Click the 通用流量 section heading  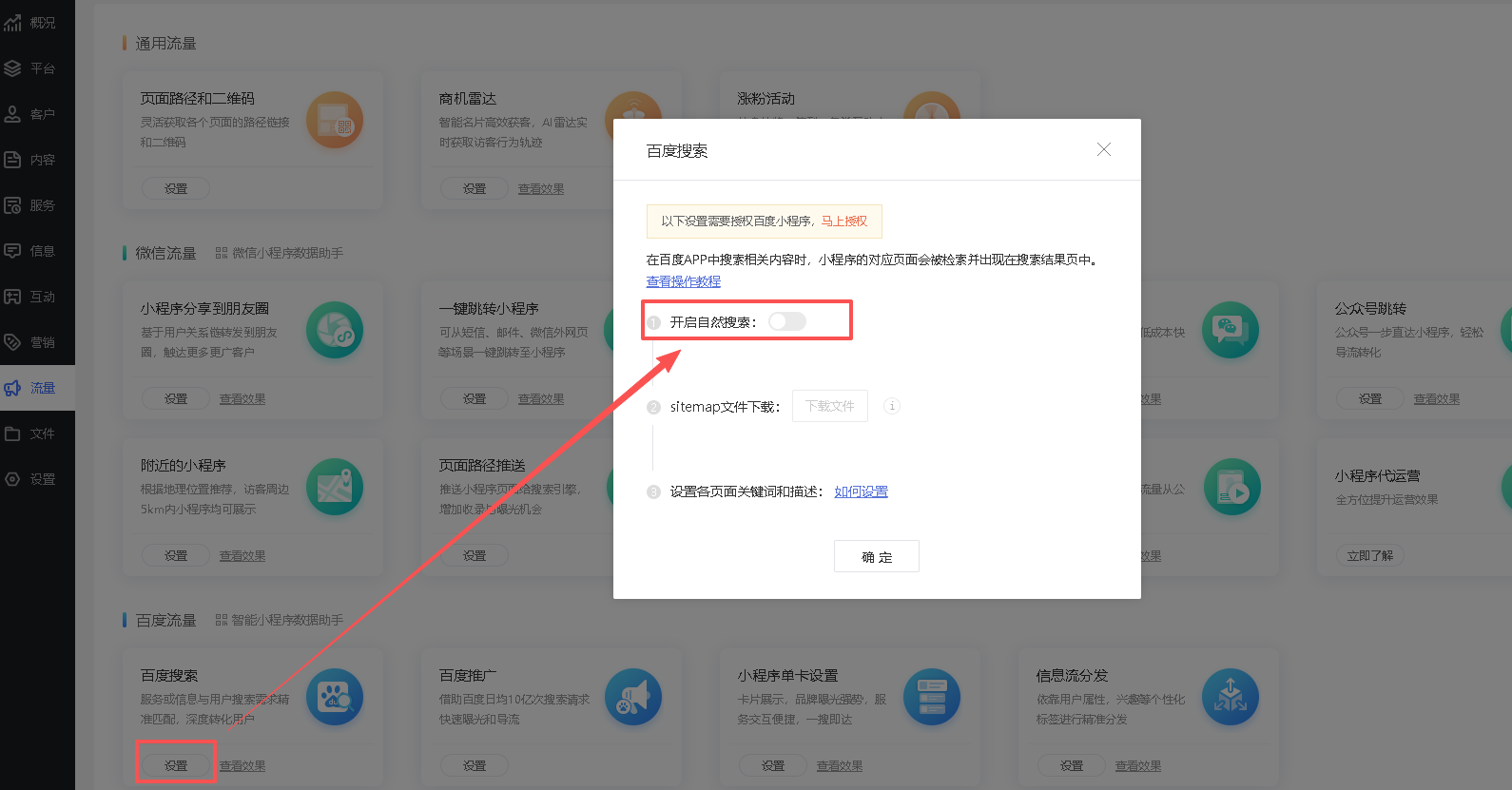click(x=165, y=44)
